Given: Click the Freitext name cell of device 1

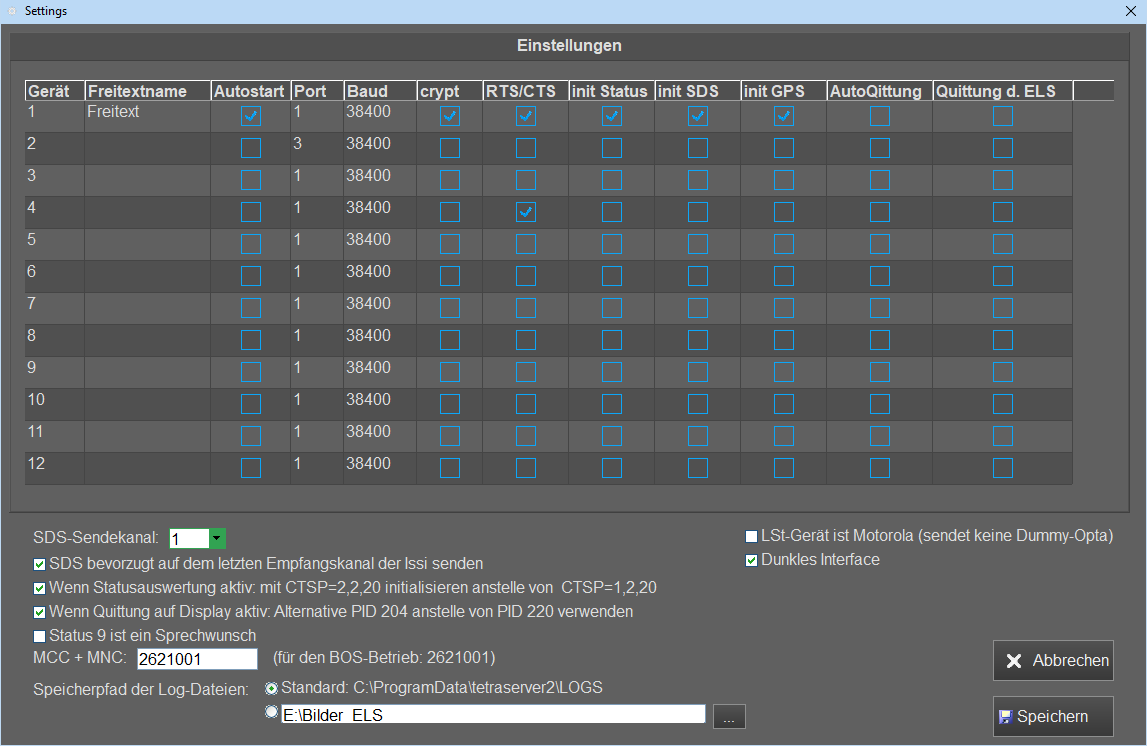Looking at the screenshot, I should click(x=148, y=116).
